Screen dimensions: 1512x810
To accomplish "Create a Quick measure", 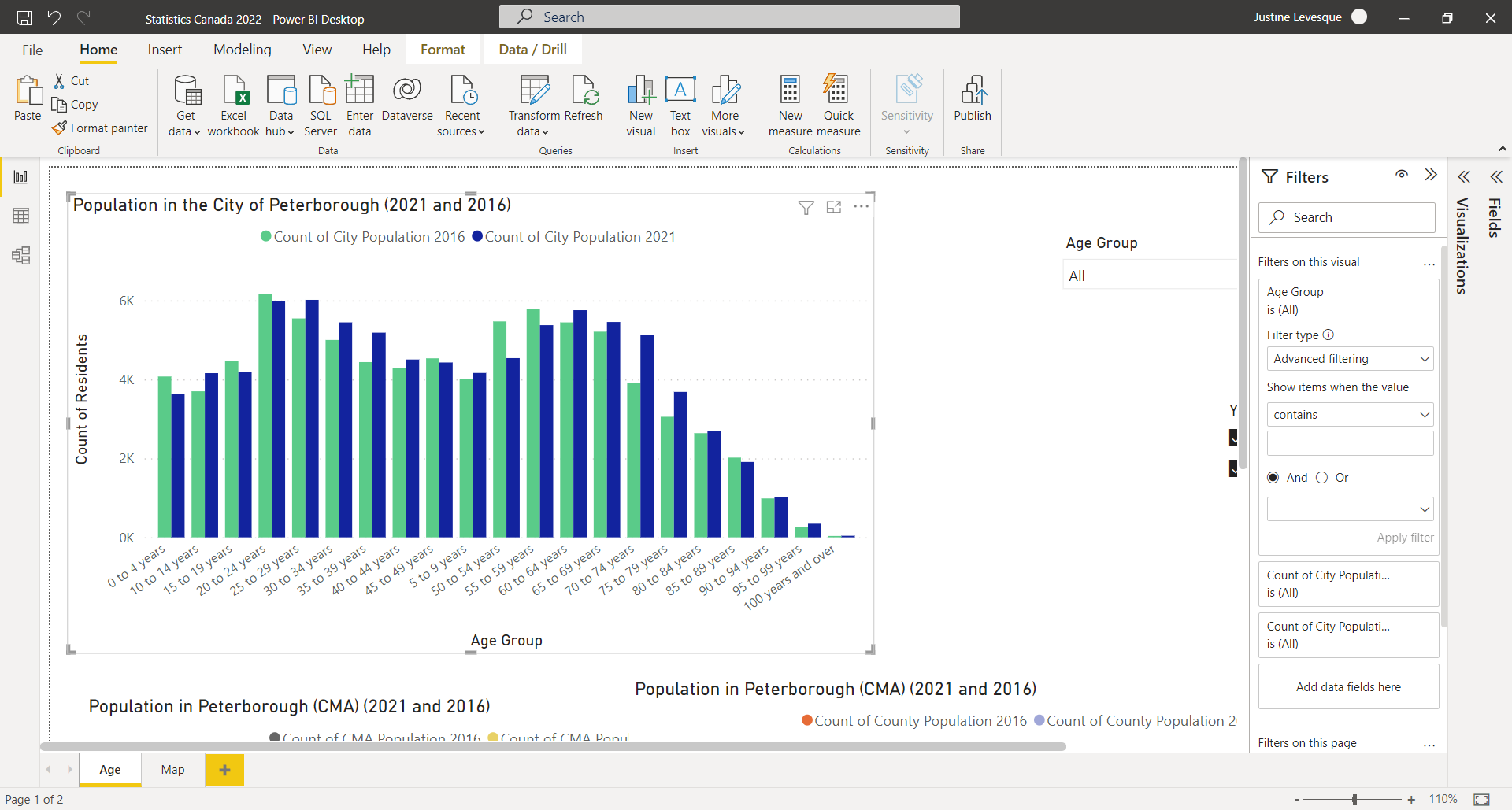I will pos(838,105).
